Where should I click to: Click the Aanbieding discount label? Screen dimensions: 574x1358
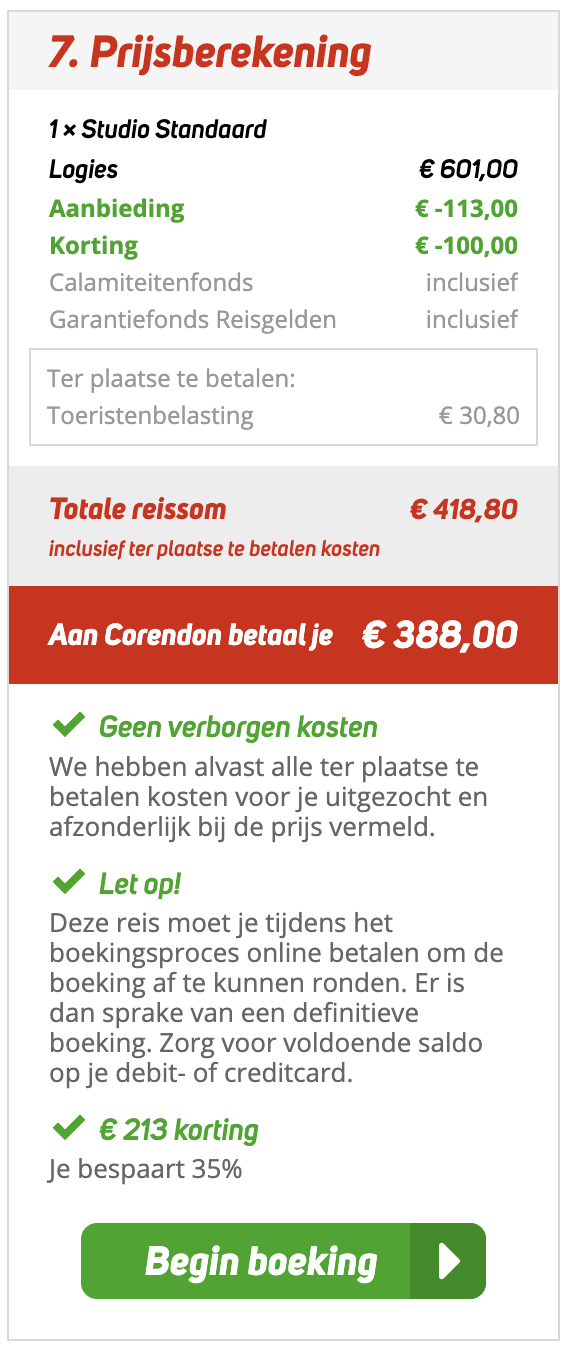117,209
